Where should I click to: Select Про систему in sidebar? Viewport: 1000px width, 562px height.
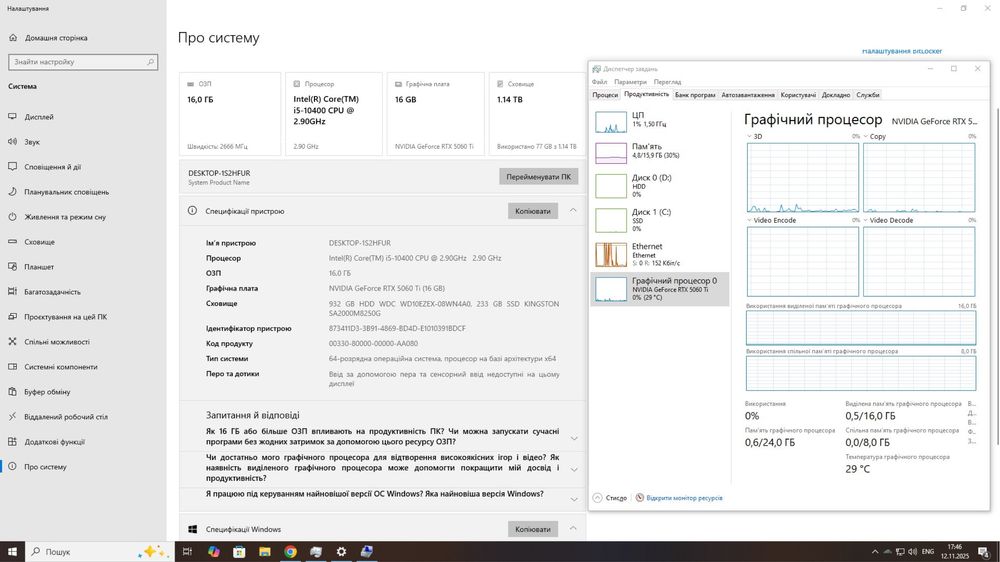click(45, 466)
